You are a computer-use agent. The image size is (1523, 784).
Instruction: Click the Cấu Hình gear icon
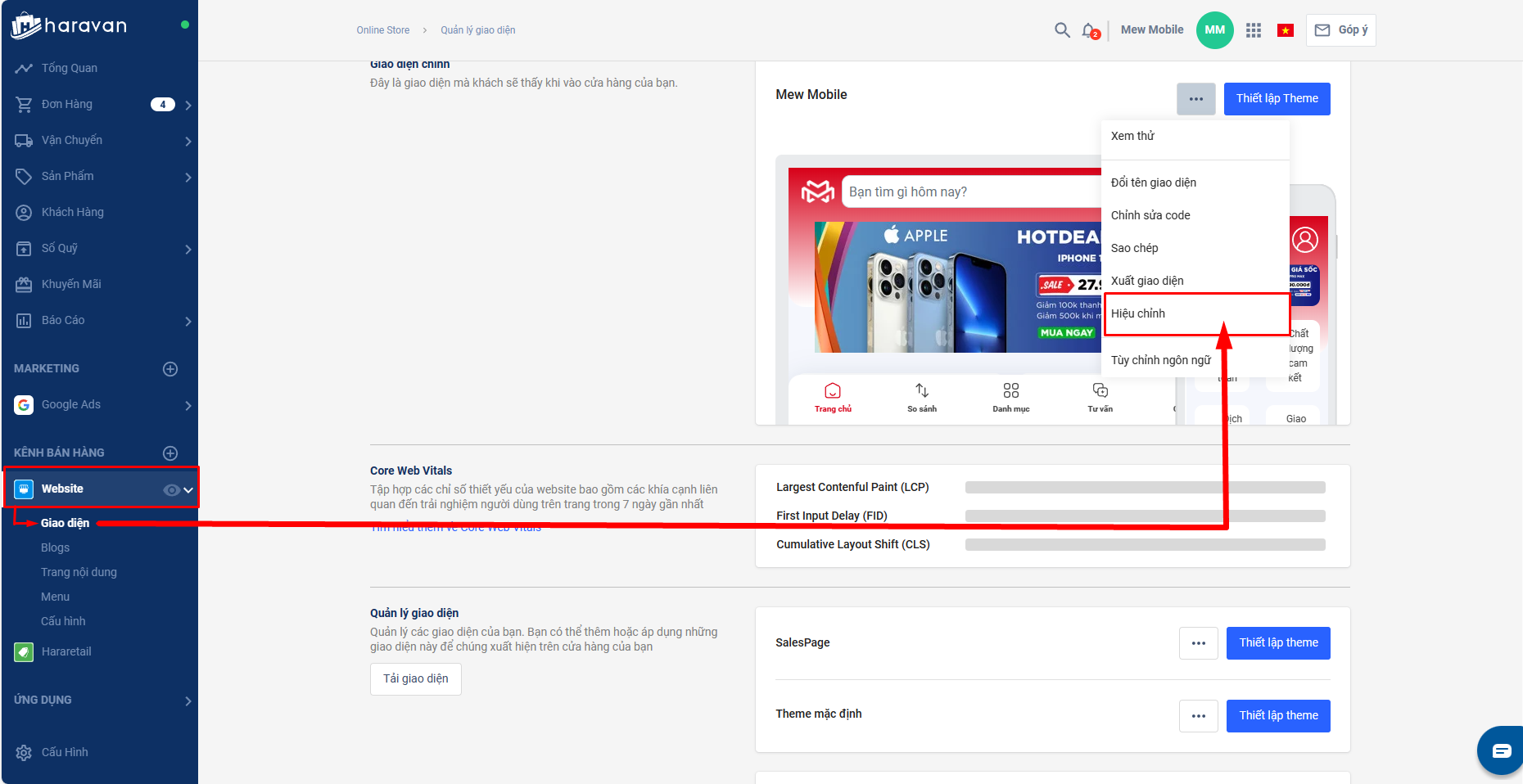coord(24,752)
